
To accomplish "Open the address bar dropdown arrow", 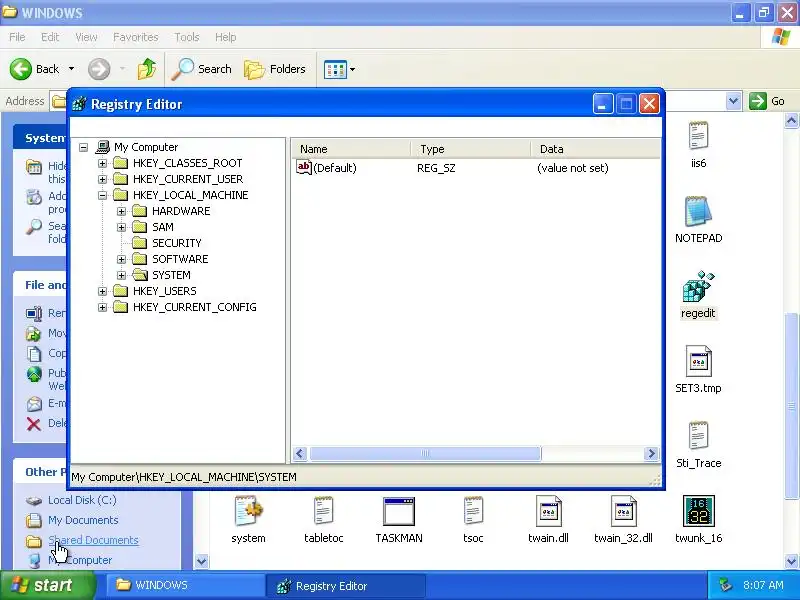I will 733,101.
